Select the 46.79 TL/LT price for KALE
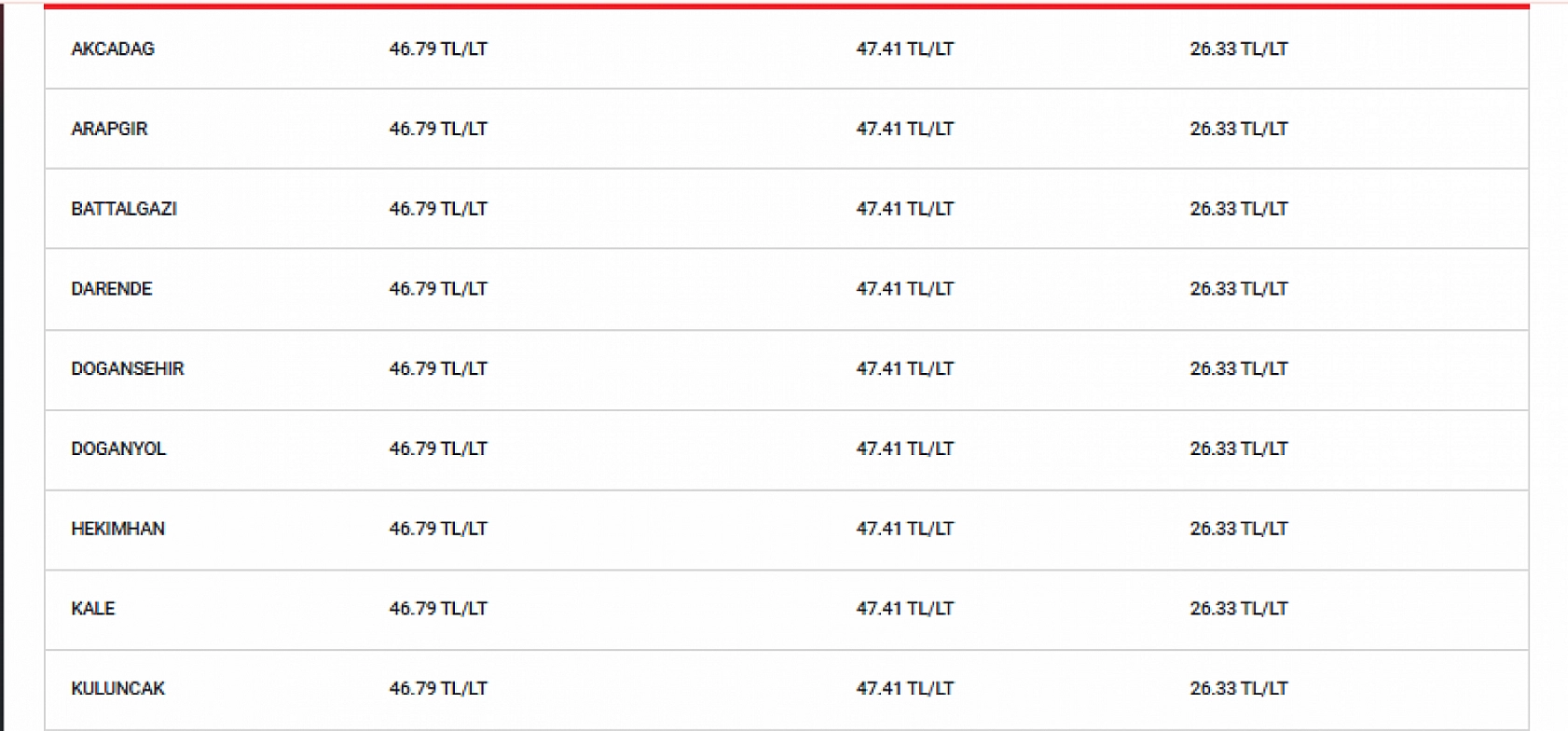 pyautogui.click(x=438, y=609)
